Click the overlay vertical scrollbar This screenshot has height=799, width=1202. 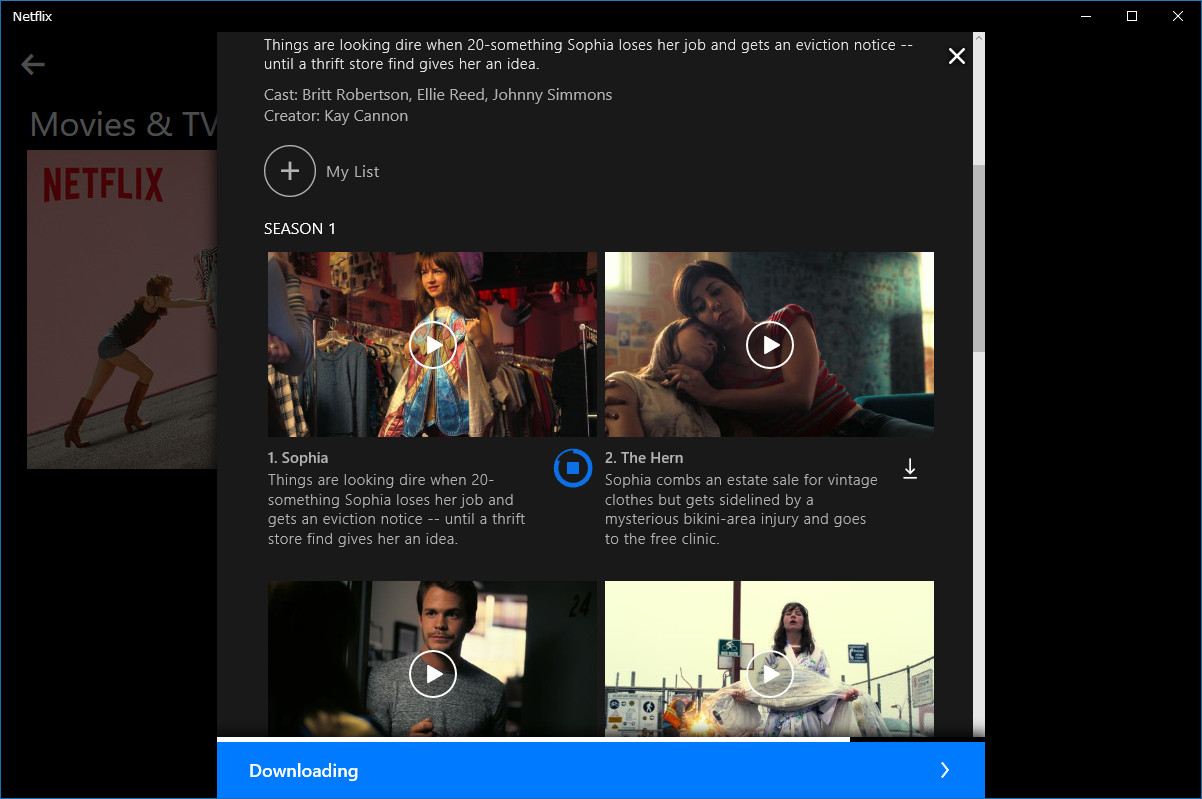click(979, 258)
